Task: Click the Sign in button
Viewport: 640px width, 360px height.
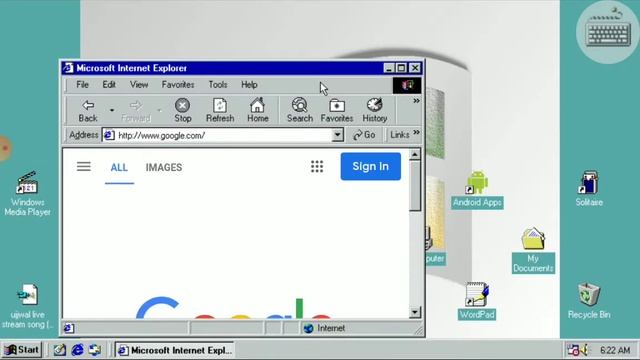Action: click(371, 166)
